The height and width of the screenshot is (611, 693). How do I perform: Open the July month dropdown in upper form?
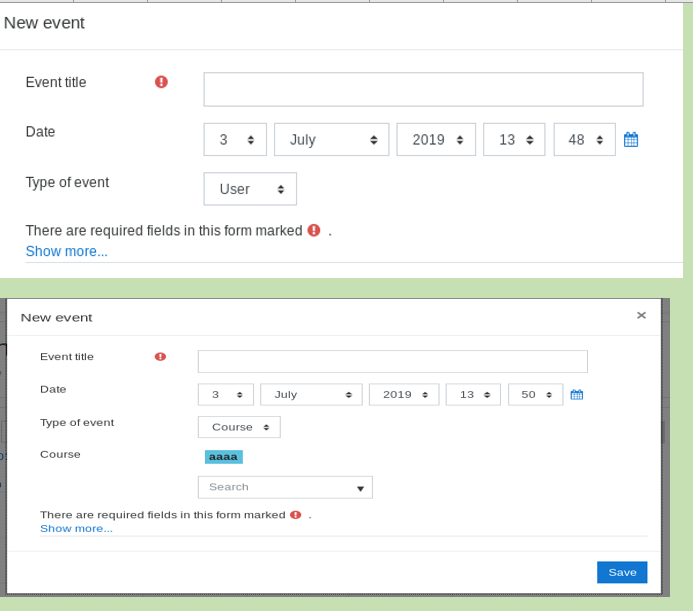pos(331,140)
